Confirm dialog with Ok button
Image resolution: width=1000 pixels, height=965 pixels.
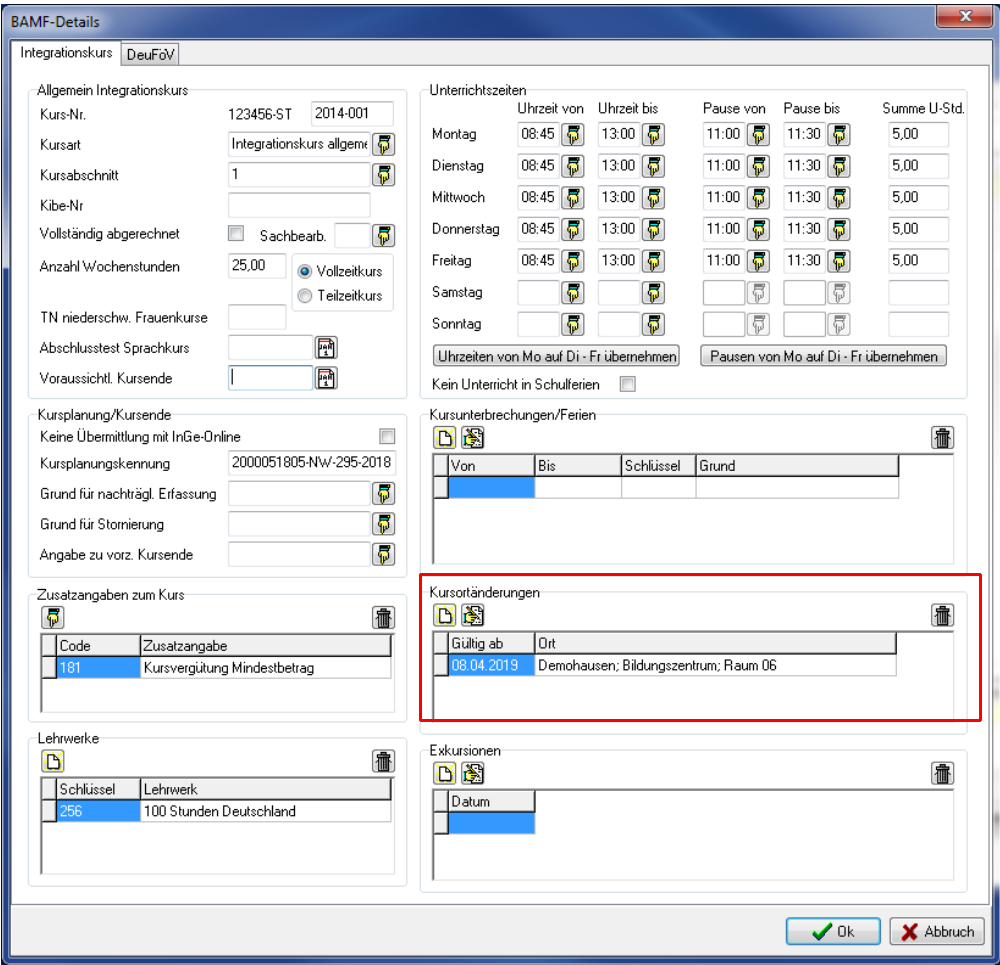[833, 932]
